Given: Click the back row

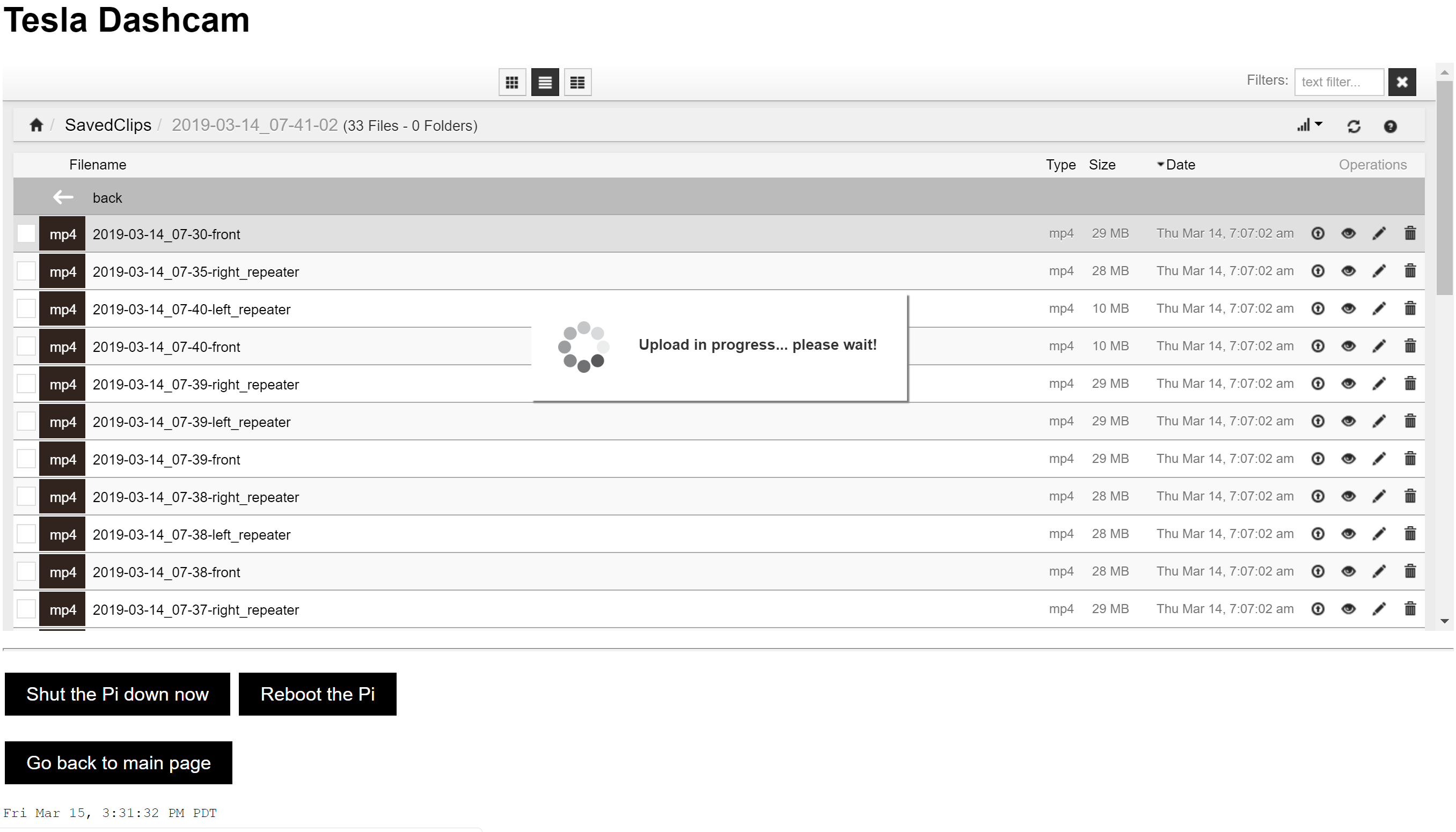Looking at the screenshot, I should tap(107, 198).
